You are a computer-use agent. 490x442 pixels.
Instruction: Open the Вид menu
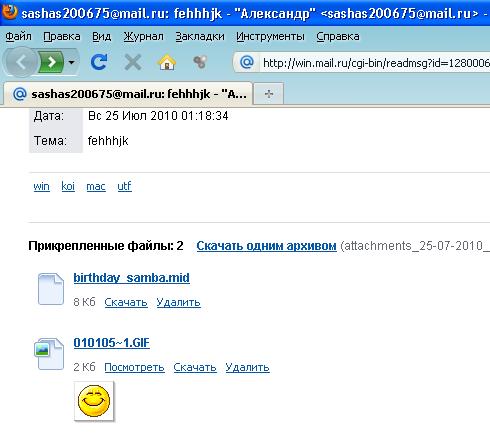(x=102, y=36)
